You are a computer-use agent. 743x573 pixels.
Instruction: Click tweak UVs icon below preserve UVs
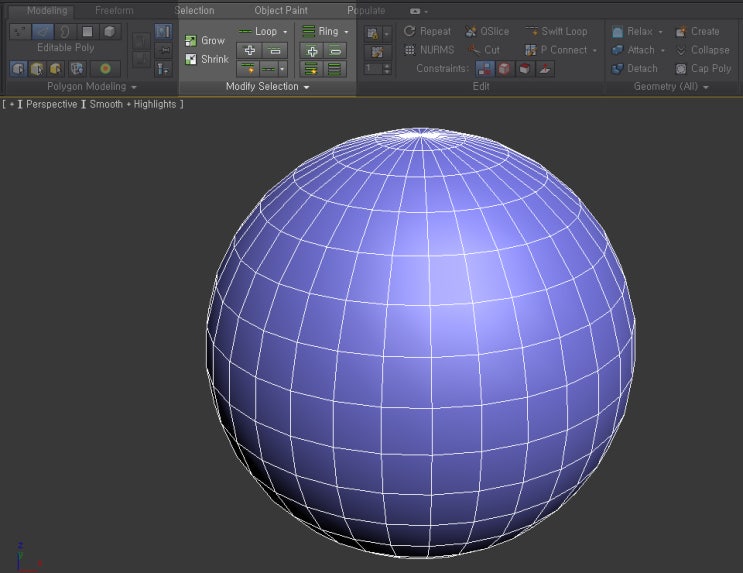coord(378,52)
